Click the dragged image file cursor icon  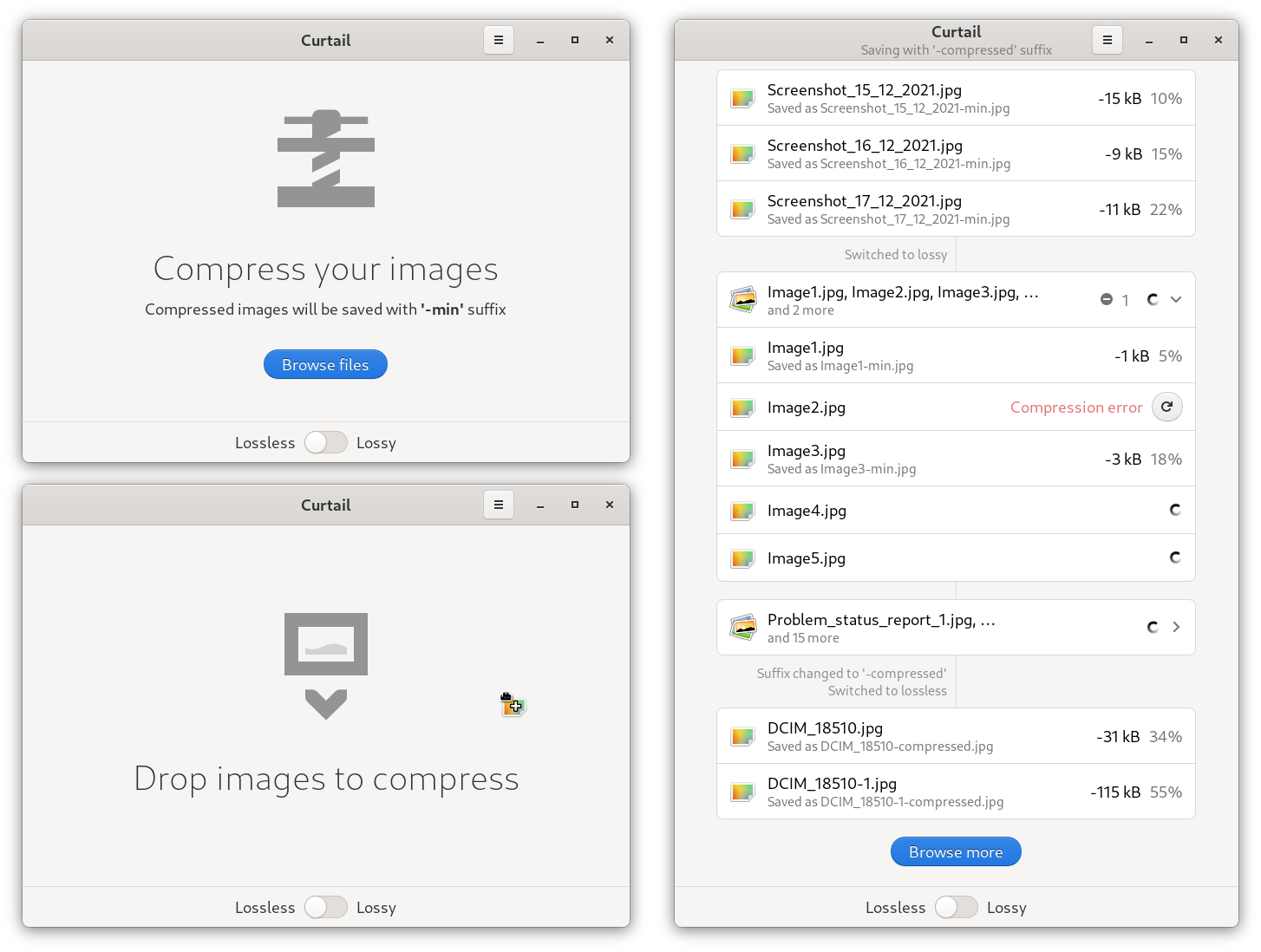(513, 704)
